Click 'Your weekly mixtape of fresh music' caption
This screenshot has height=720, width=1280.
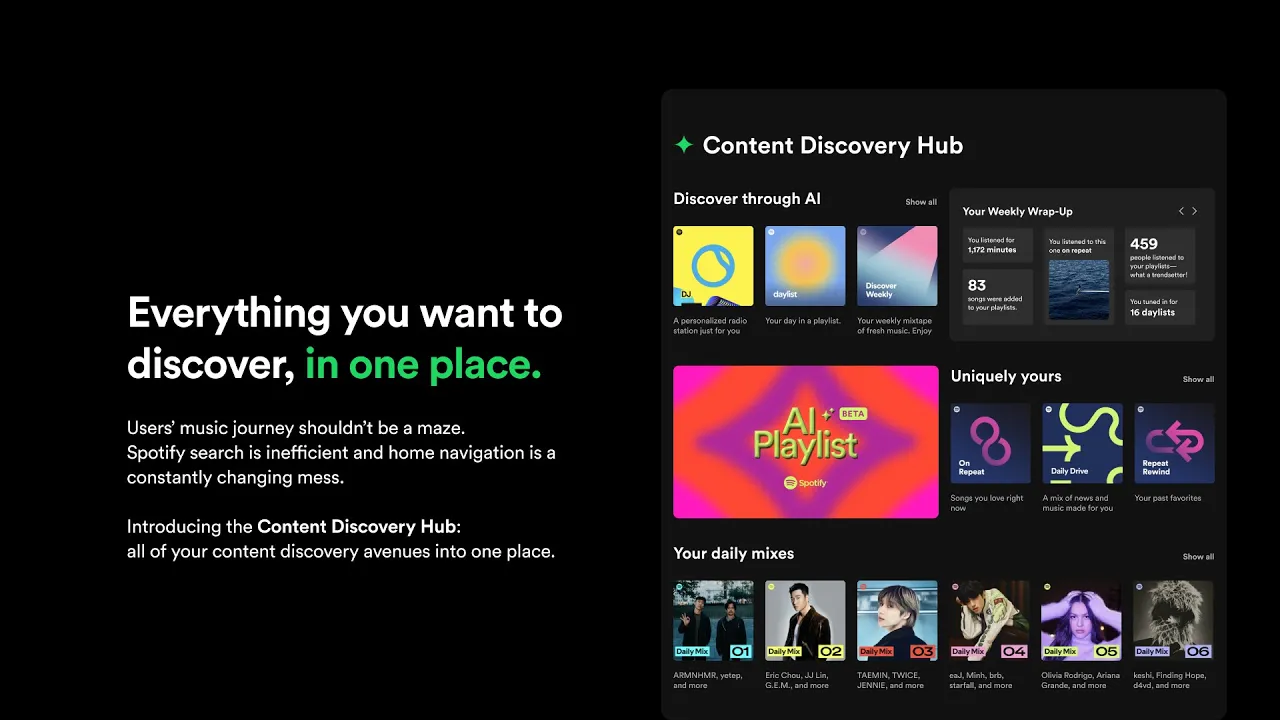tap(894, 326)
